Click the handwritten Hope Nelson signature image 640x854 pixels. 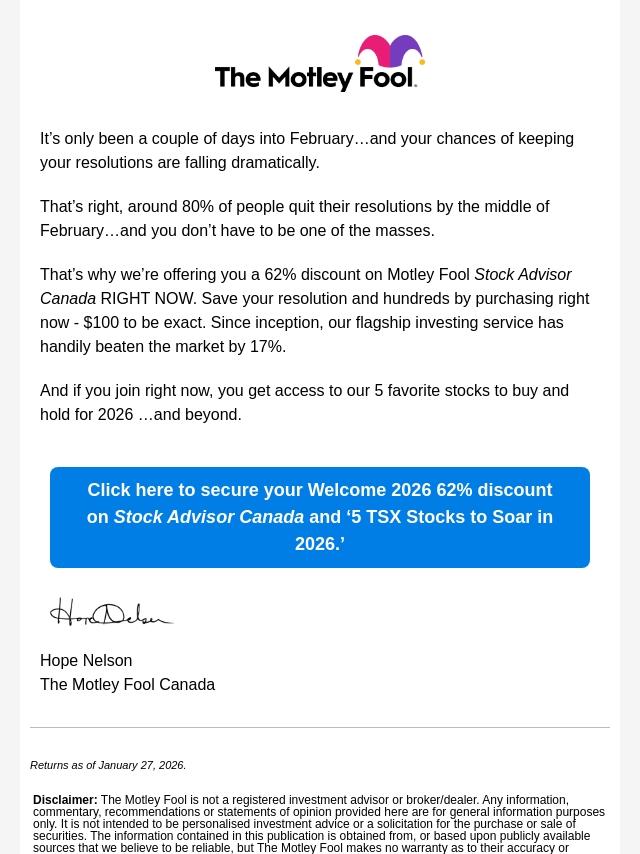(x=112, y=612)
